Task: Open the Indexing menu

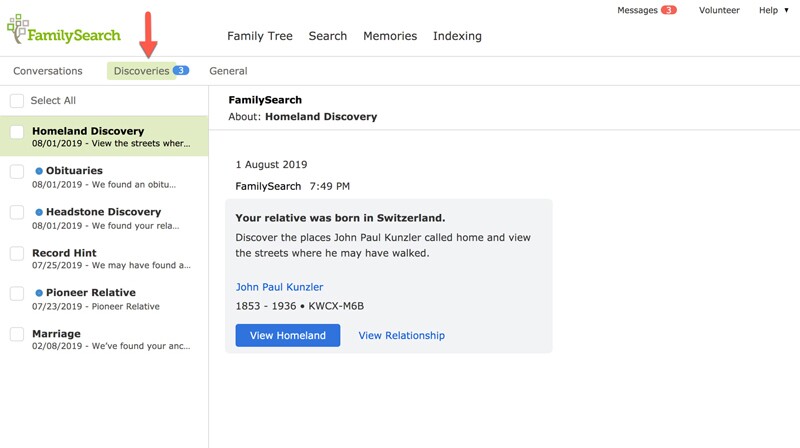Action: click(x=457, y=36)
